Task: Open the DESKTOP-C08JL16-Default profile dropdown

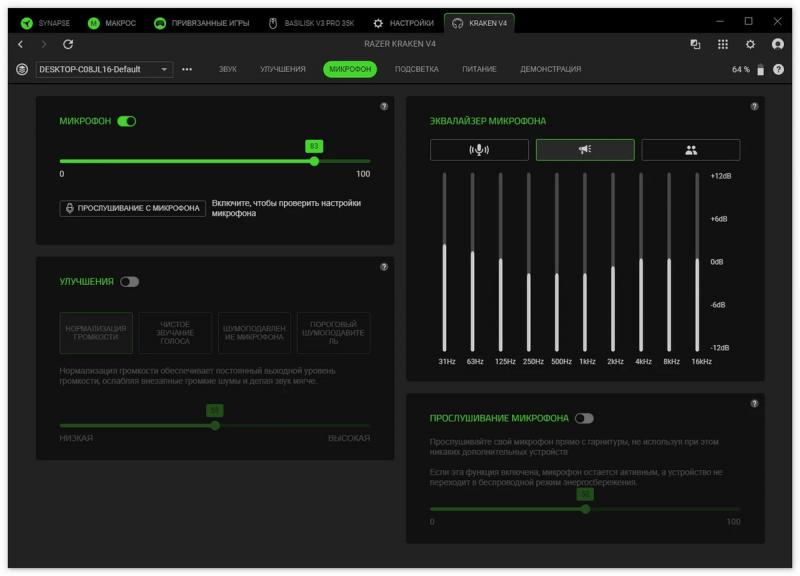Action: [x=104, y=69]
